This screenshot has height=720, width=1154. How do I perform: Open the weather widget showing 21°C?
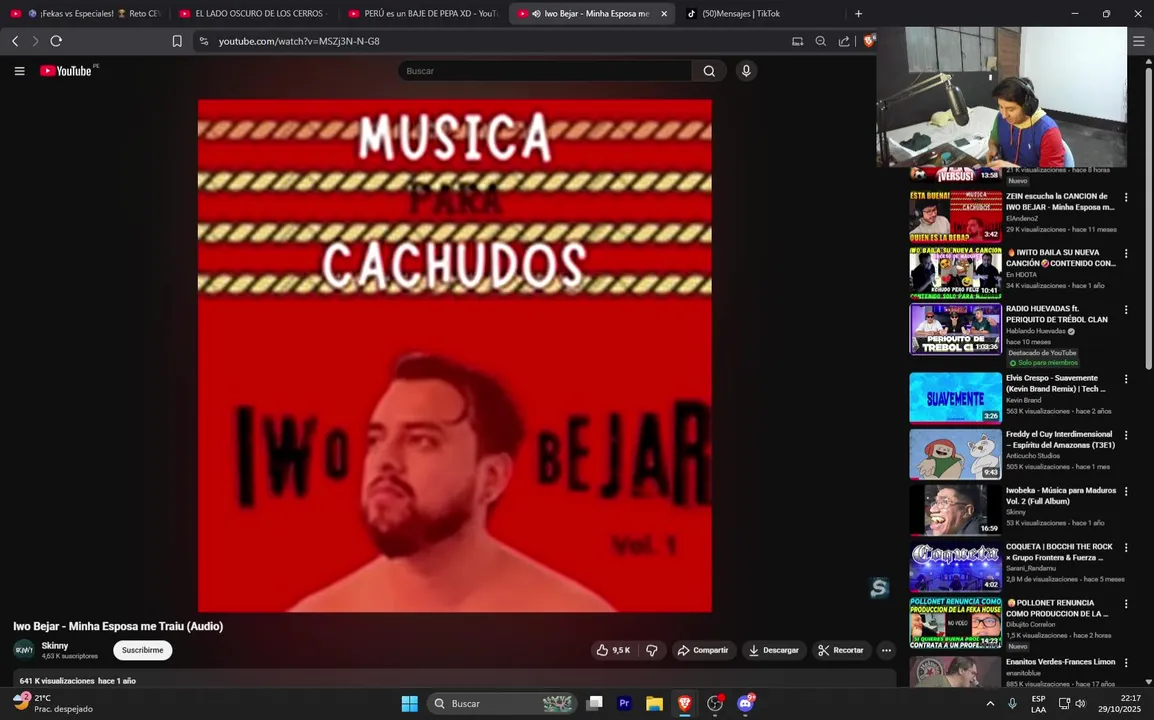(x=53, y=703)
